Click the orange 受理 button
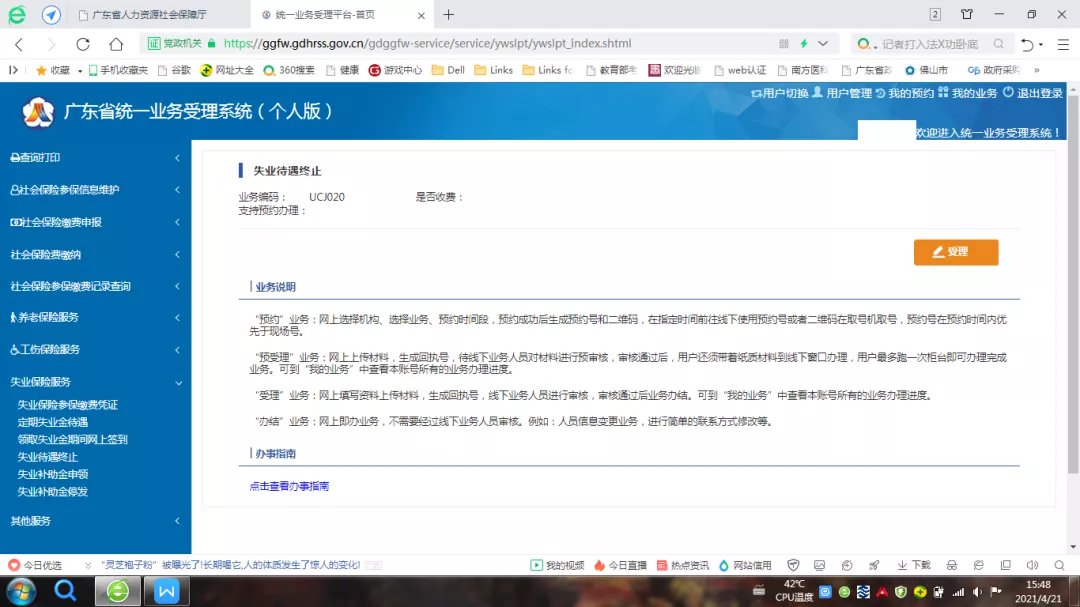The image size is (1080, 607). pos(955,252)
